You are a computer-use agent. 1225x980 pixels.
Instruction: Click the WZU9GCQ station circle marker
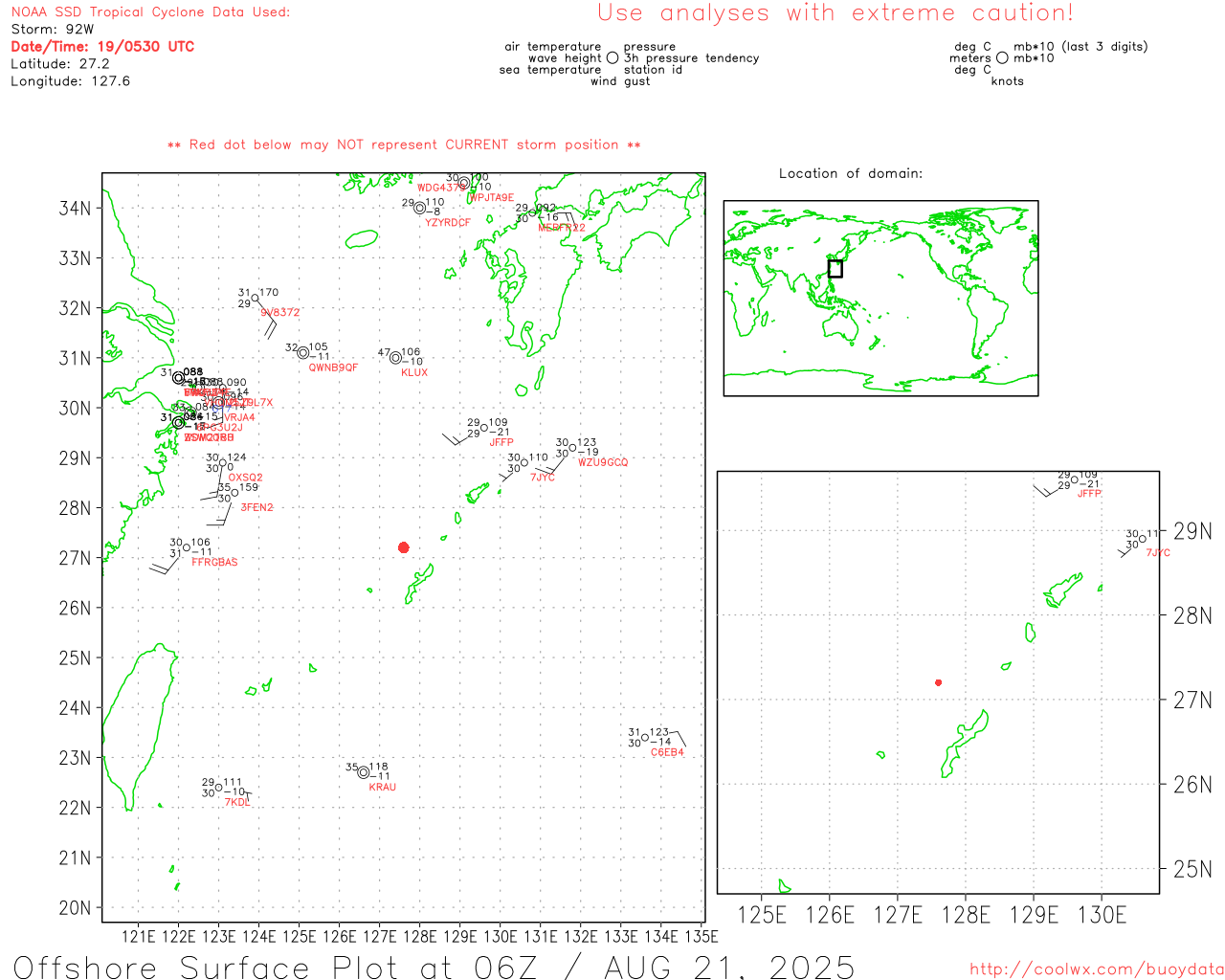point(572,448)
